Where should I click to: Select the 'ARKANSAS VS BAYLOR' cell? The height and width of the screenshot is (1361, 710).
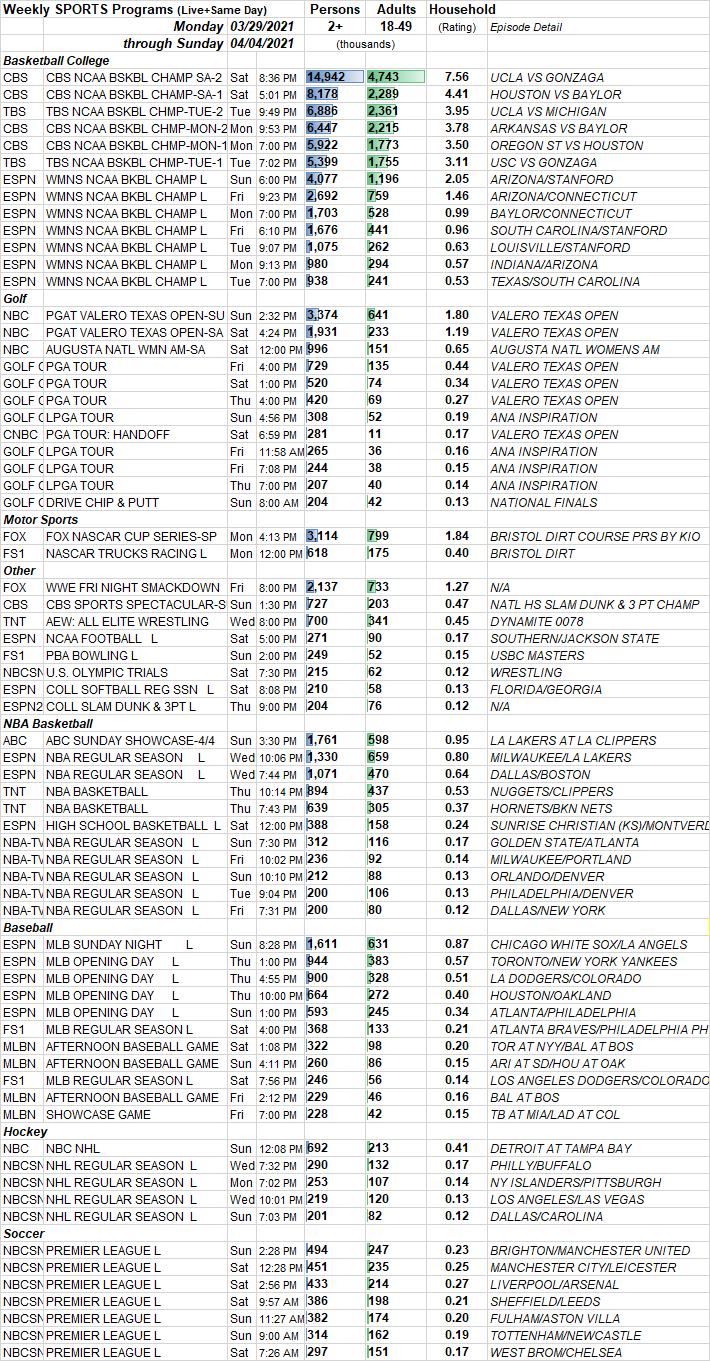click(x=559, y=128)
